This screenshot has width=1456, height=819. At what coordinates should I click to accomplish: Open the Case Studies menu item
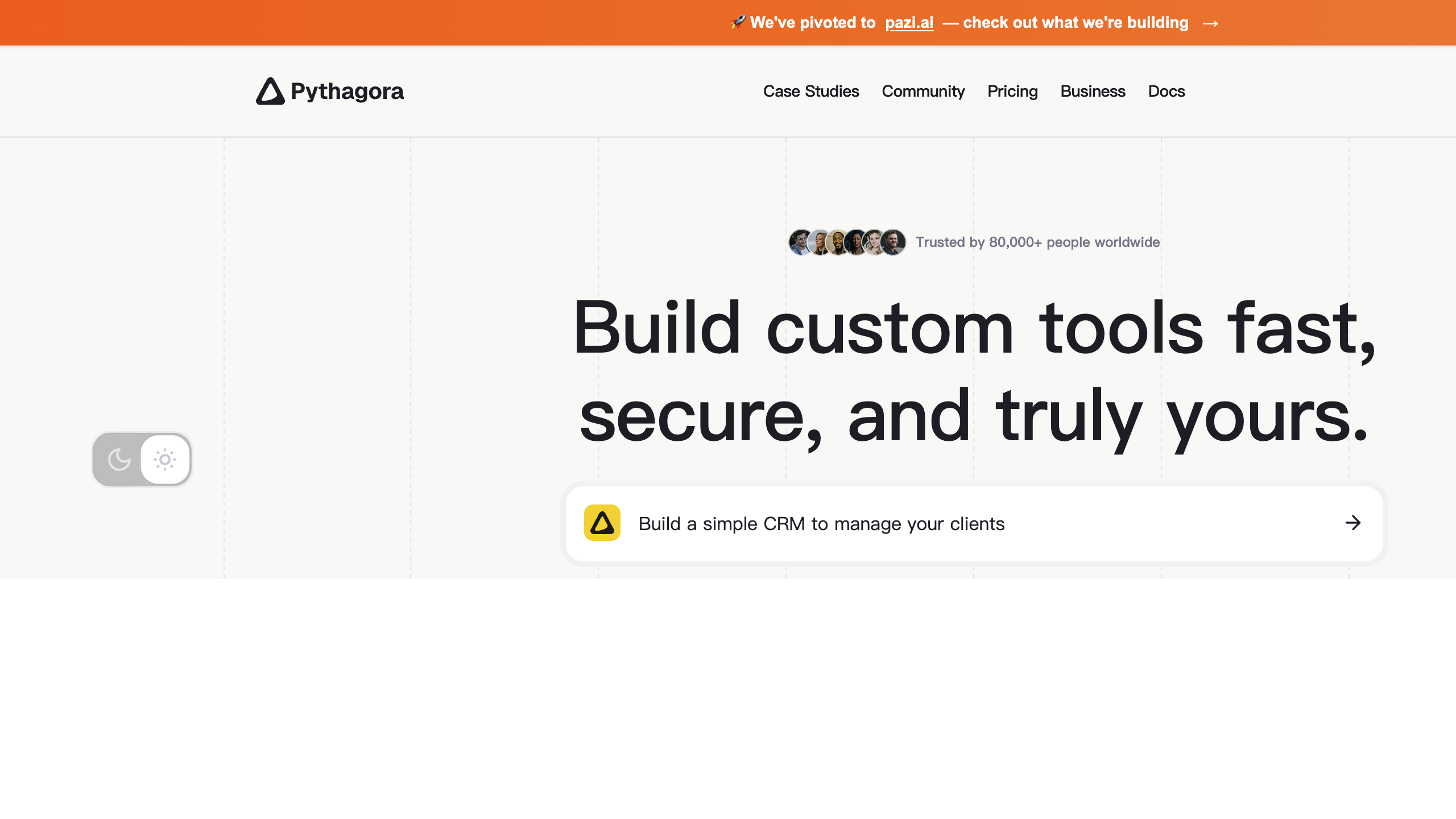click(x=811, y=91)
